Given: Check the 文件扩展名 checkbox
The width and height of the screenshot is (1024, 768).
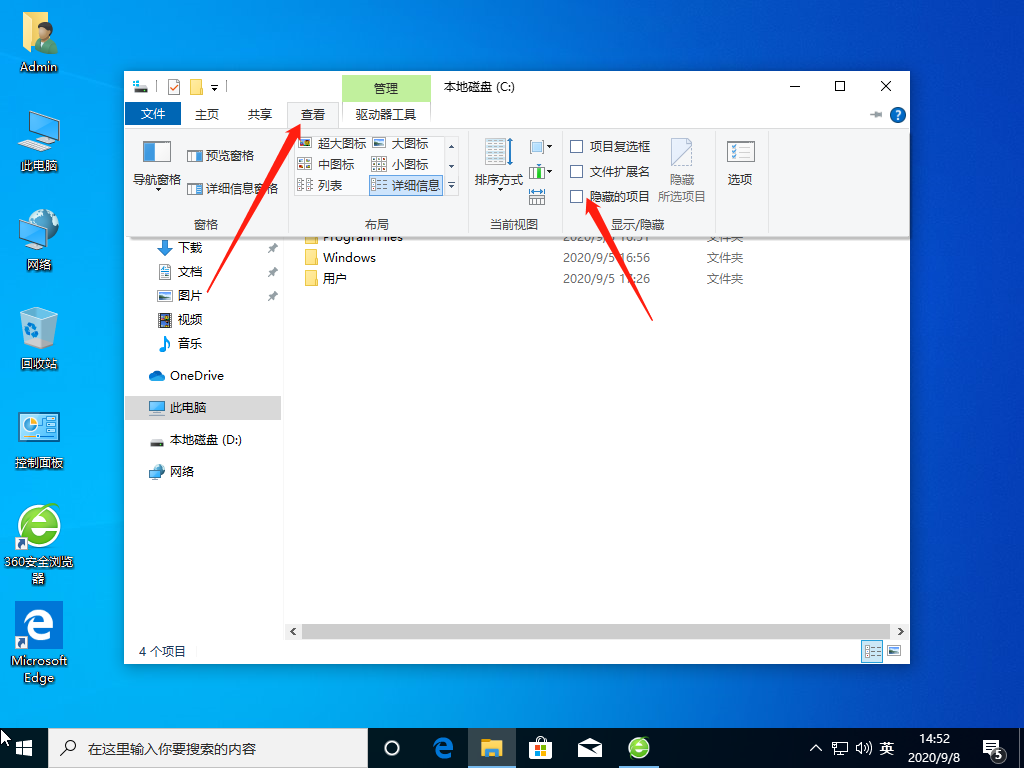Looking at the screenshot, I should click(x=576, y=171).
